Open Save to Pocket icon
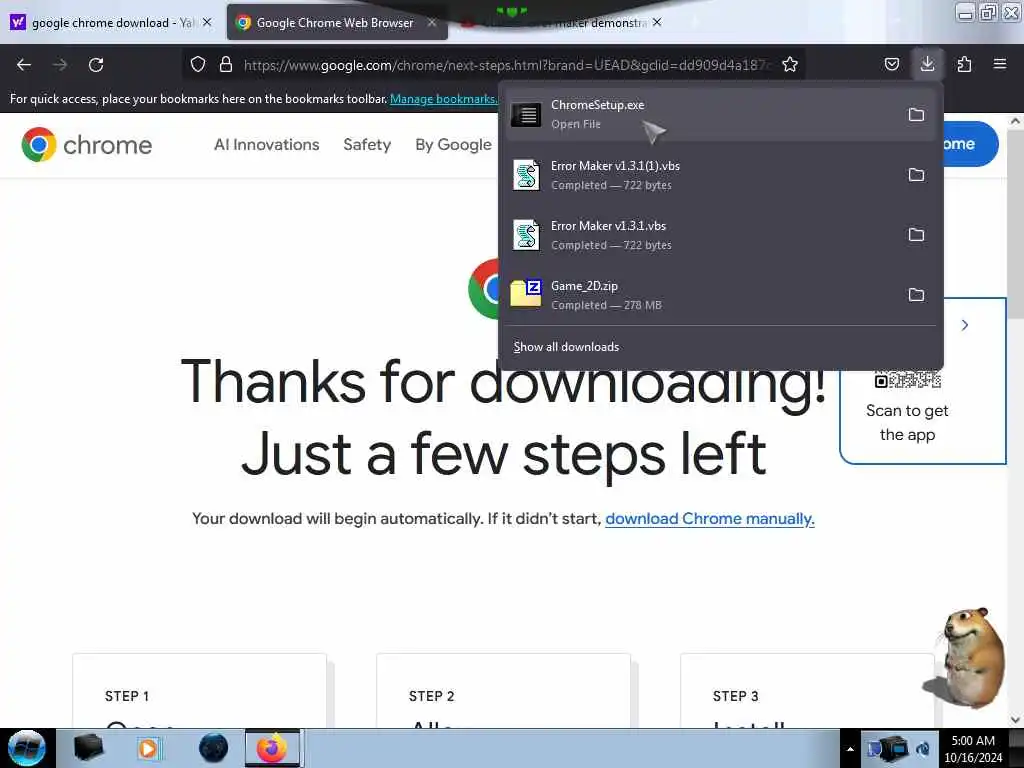The height and width of the screenshot is (768, 1024). pyautogui.click(x=891, y=64)
